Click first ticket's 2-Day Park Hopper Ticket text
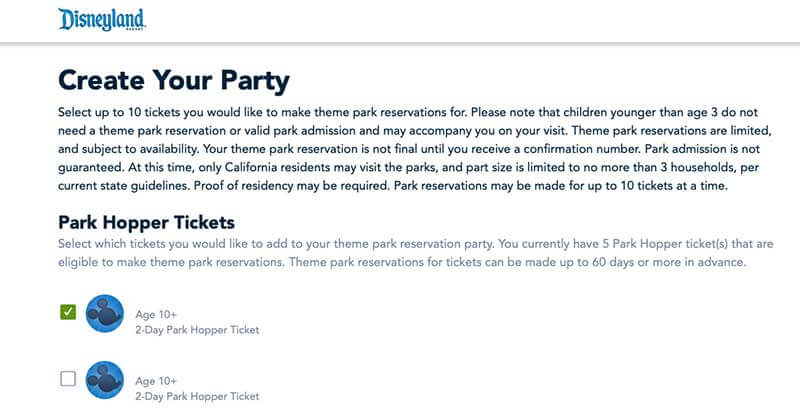This screenshot has height=416, width=800. click(x=197, y=330)
